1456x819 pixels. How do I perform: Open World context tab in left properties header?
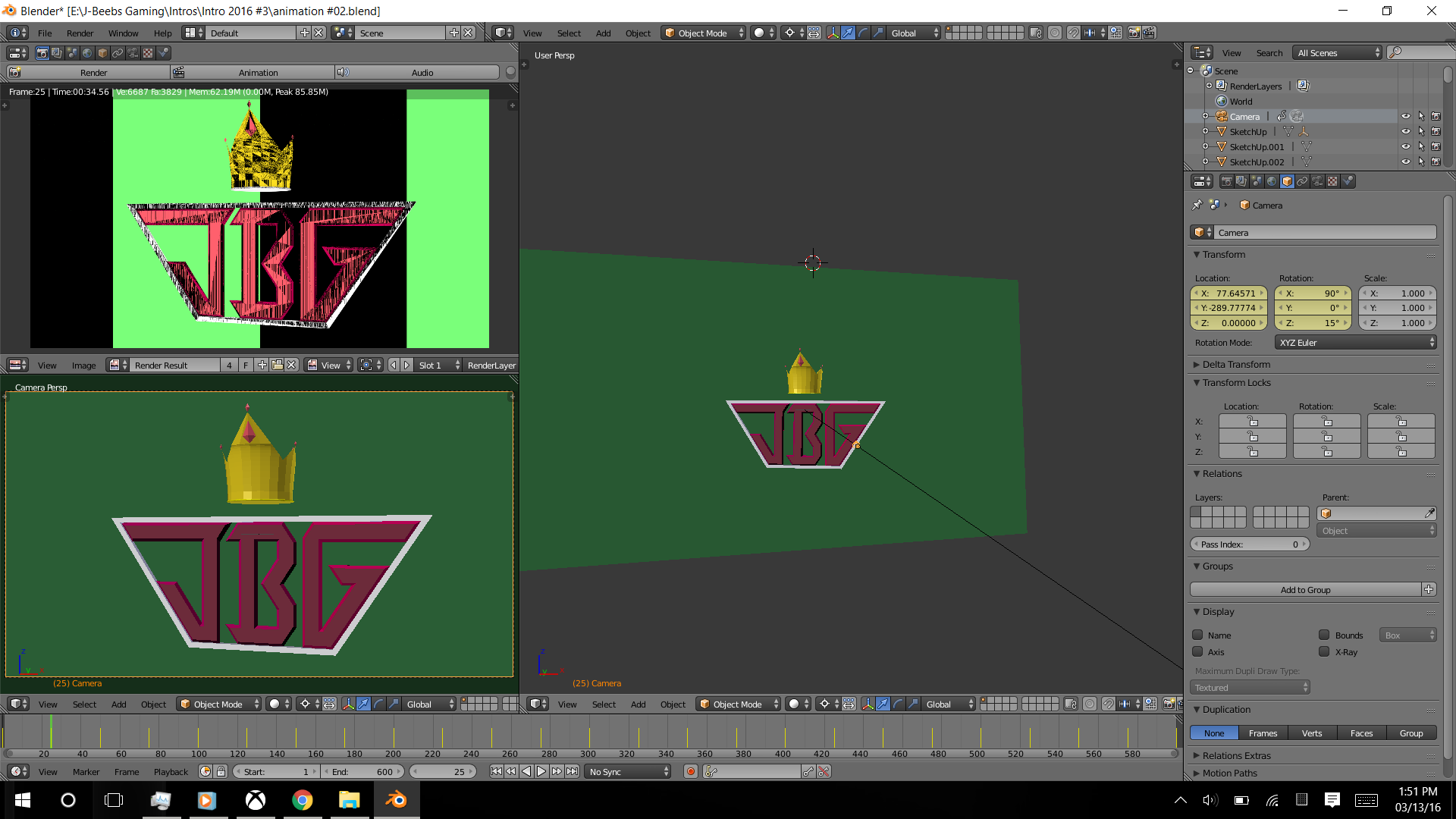(88, 53)
